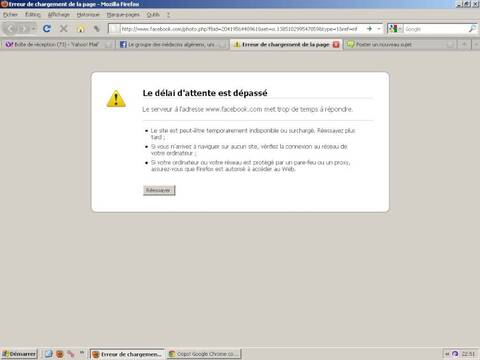Open the ? help menu

coord(168,15)
